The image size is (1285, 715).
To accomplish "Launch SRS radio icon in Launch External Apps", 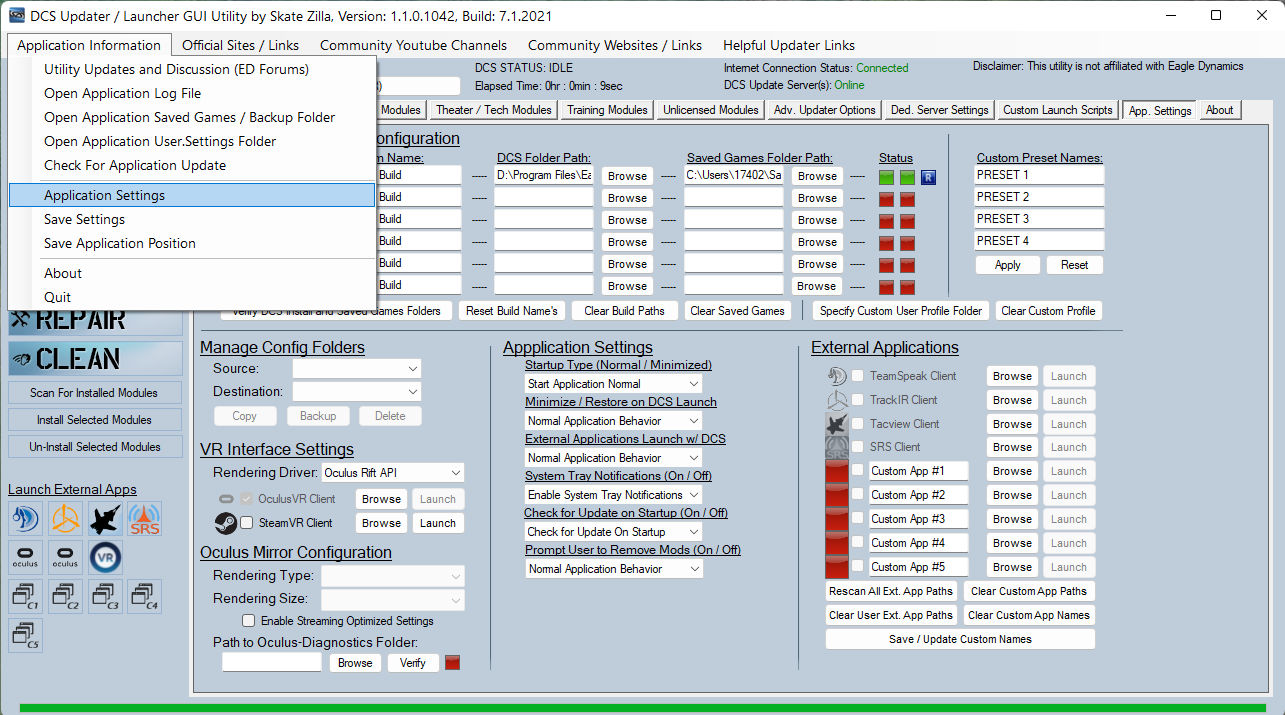I will point(145,519).
